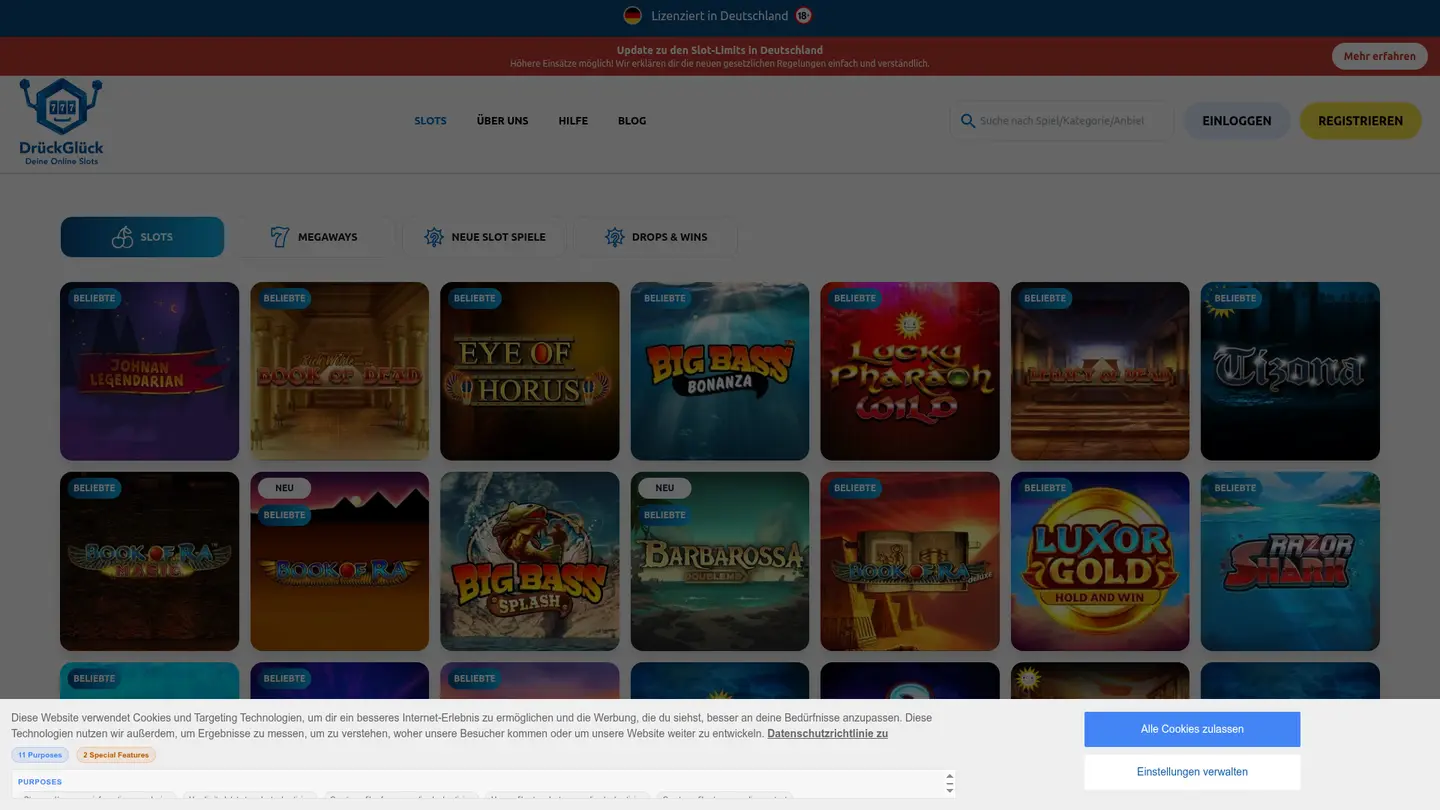1440x810 pixels.
Task: Click the Neue Slot Spiele badge icon
Action: 434,237
